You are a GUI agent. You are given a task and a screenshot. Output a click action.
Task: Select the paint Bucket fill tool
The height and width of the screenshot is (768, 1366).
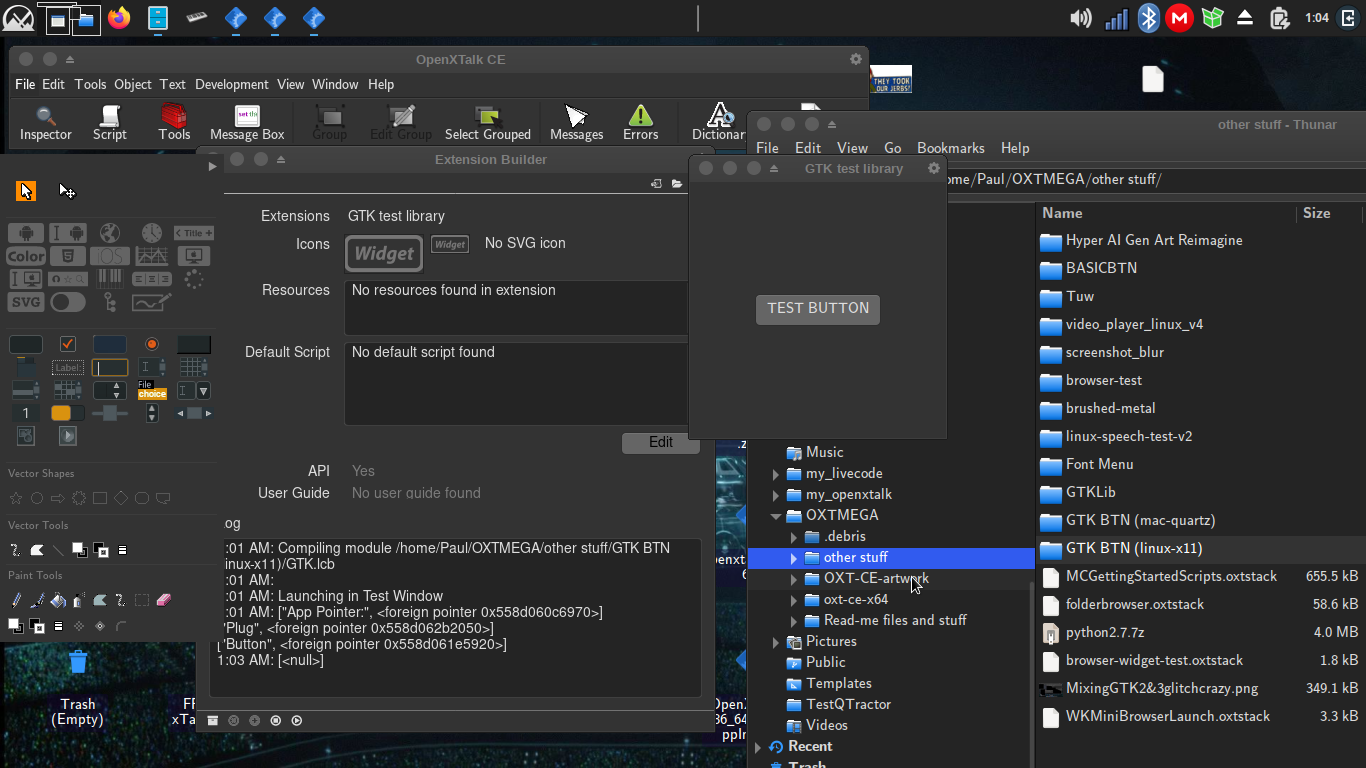58,600
